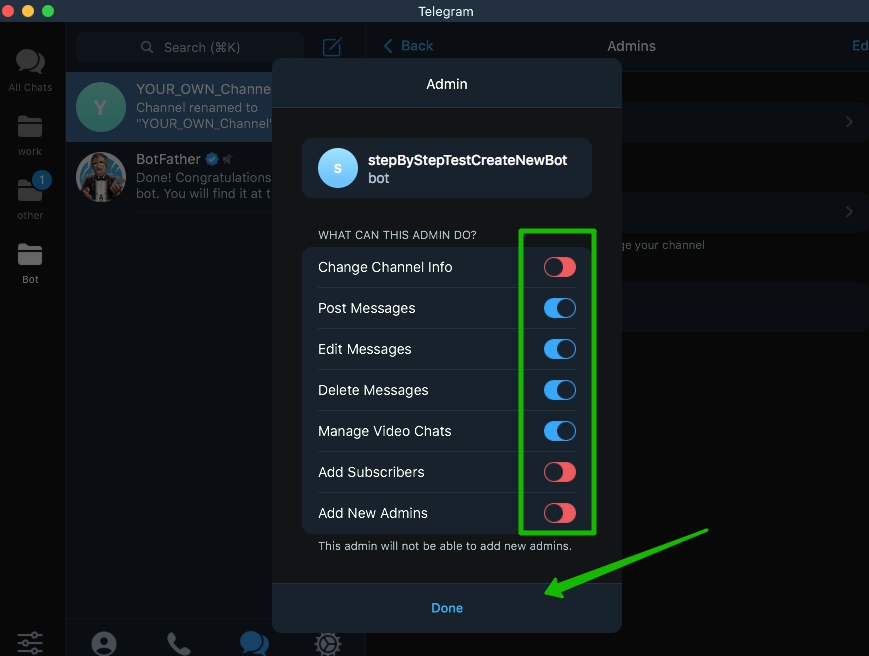869x656 pixels.
Task: Open the other folder with unread badge
Action: tap(30, 191)
